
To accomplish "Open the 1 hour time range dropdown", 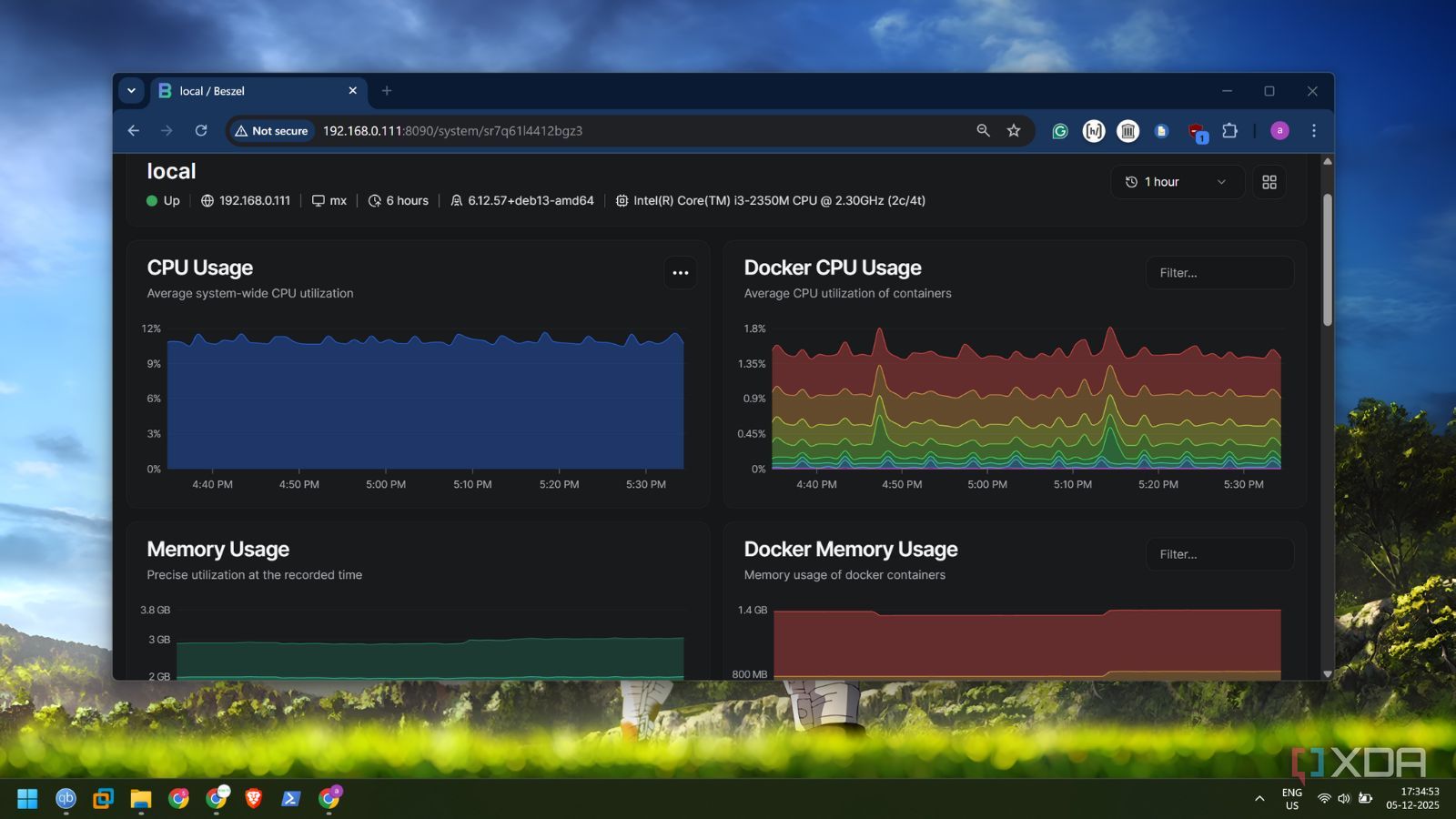I will click(1177, 182).
